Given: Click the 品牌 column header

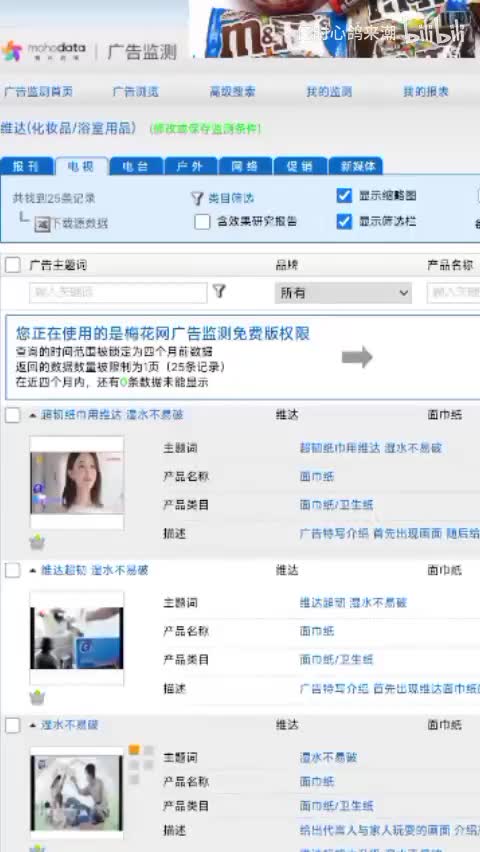Looking at the screenshot, I should 286,265.
